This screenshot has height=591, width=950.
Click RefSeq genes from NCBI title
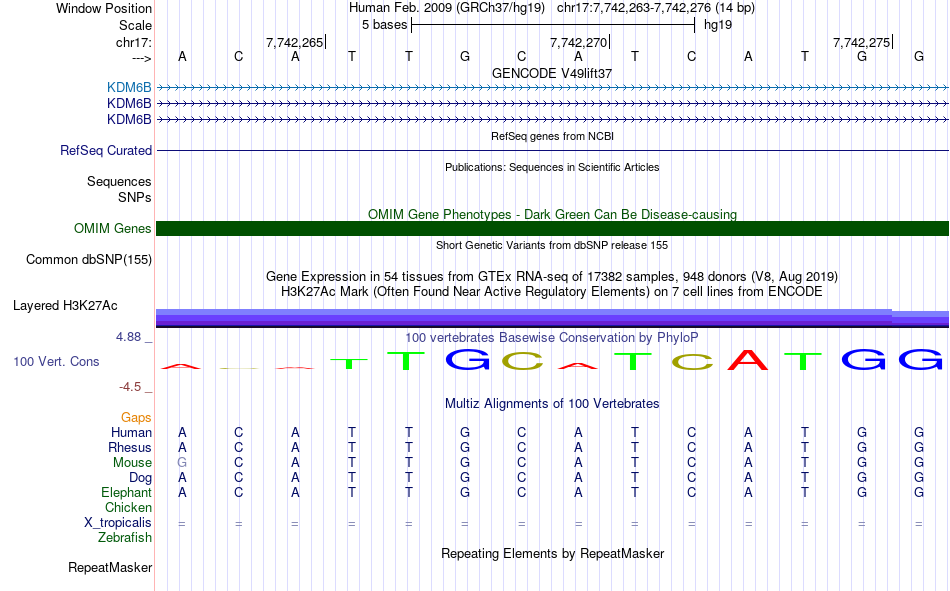click(552, 136)
